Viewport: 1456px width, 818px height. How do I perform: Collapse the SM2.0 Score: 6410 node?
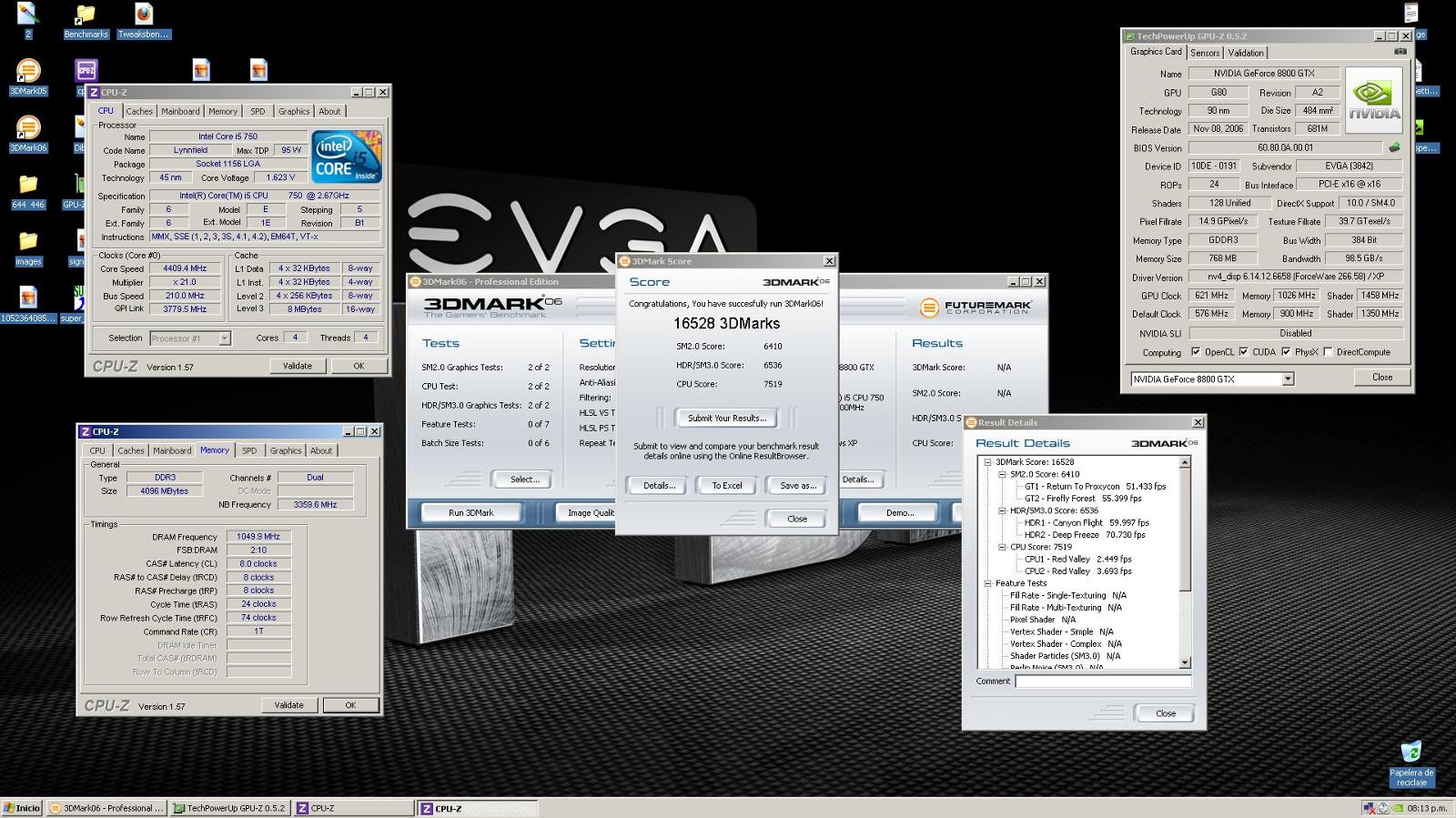(x=1002, y=474)
